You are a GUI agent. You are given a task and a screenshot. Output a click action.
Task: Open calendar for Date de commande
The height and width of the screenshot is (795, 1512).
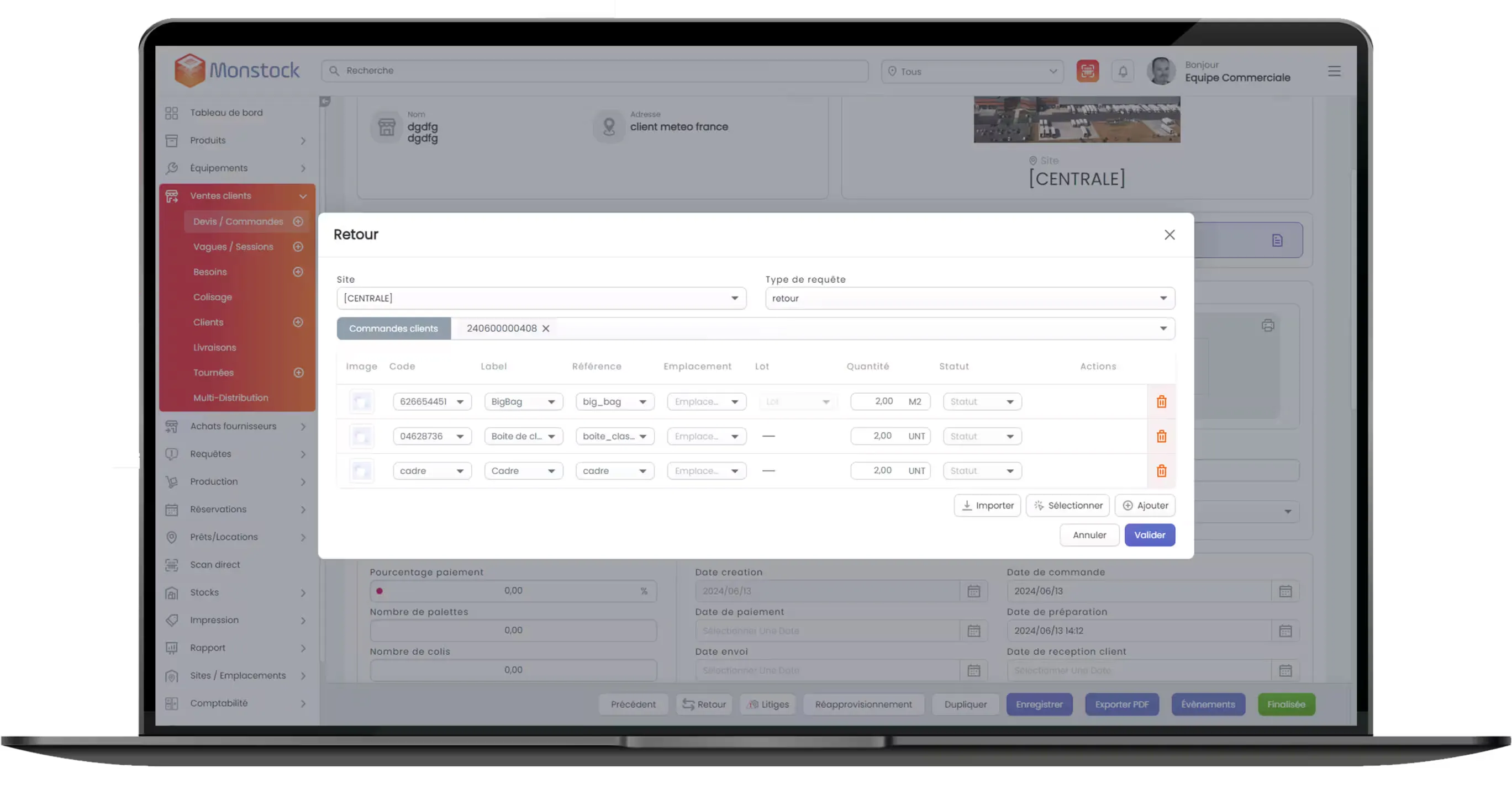[1286, 591]
